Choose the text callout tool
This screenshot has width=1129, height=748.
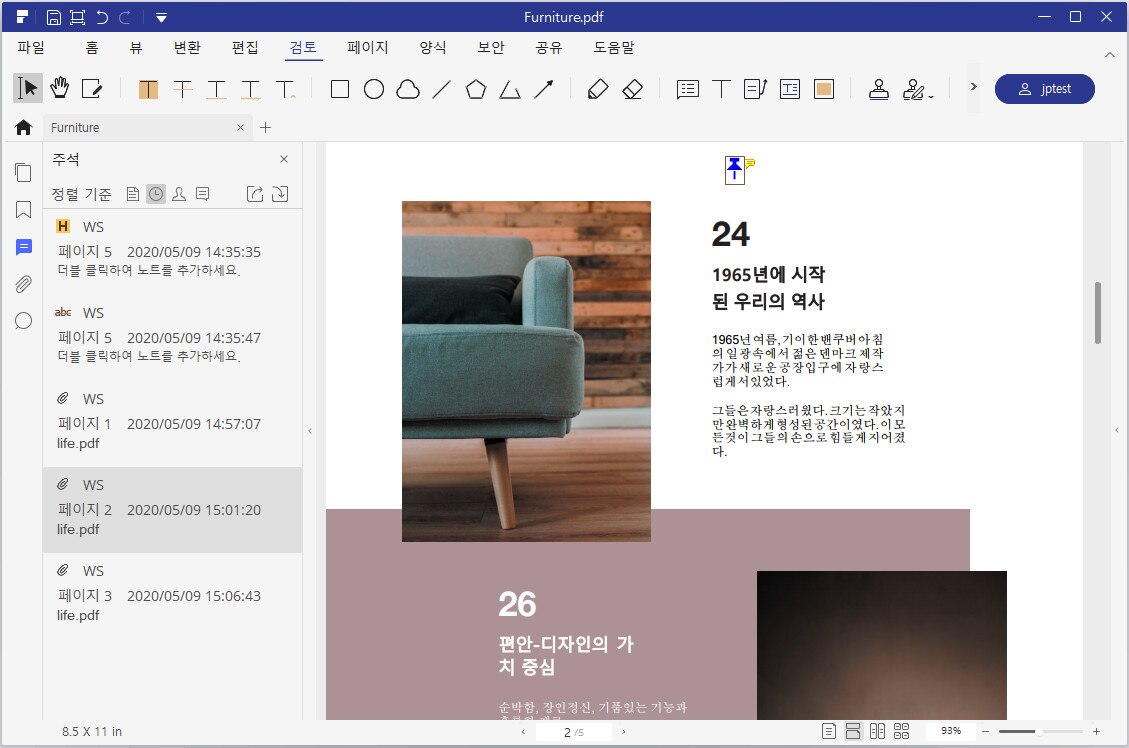tap(755, 89)
